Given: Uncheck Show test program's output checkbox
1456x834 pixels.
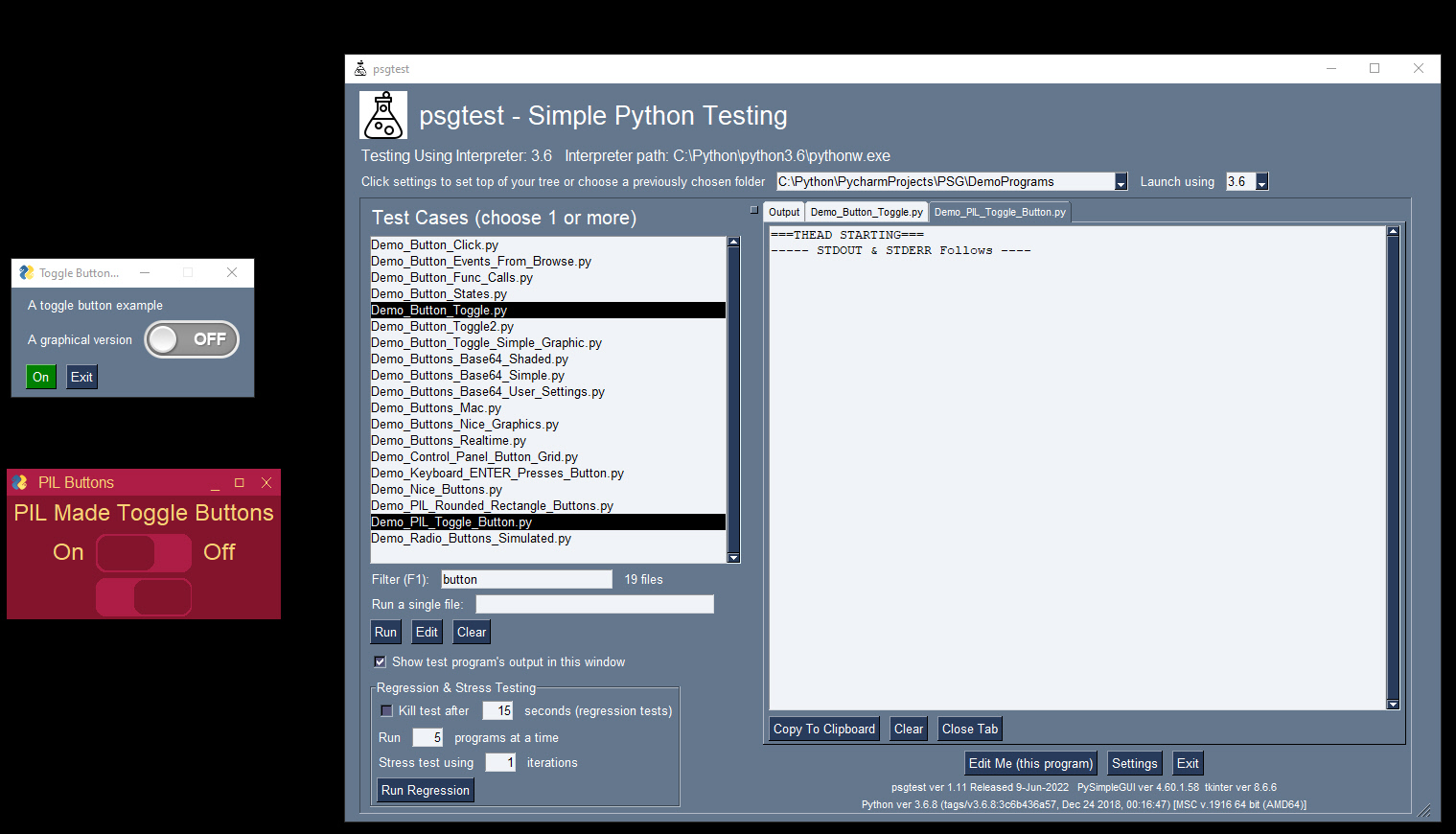Looking at the screenshot, I should (x=381, y=662).
